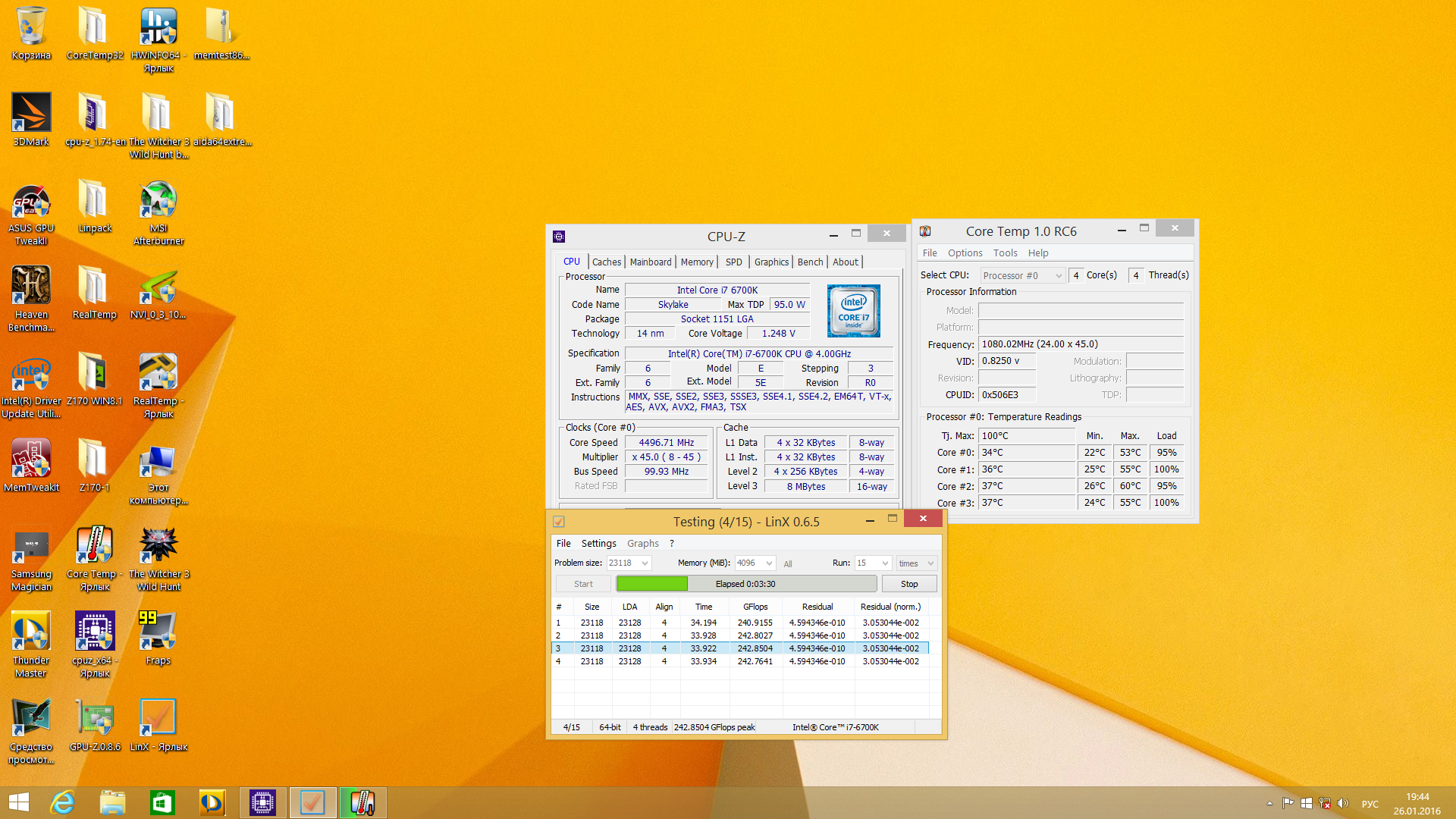The width and height of the screenshot is (1456, 819).
Task: Launch the ASUS GPU TweakII shortcut
Action: [31, 201]
